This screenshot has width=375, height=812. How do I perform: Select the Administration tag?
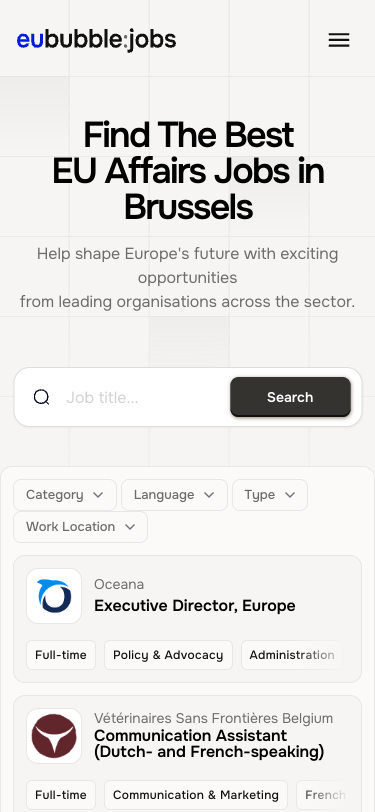[292, 655]
